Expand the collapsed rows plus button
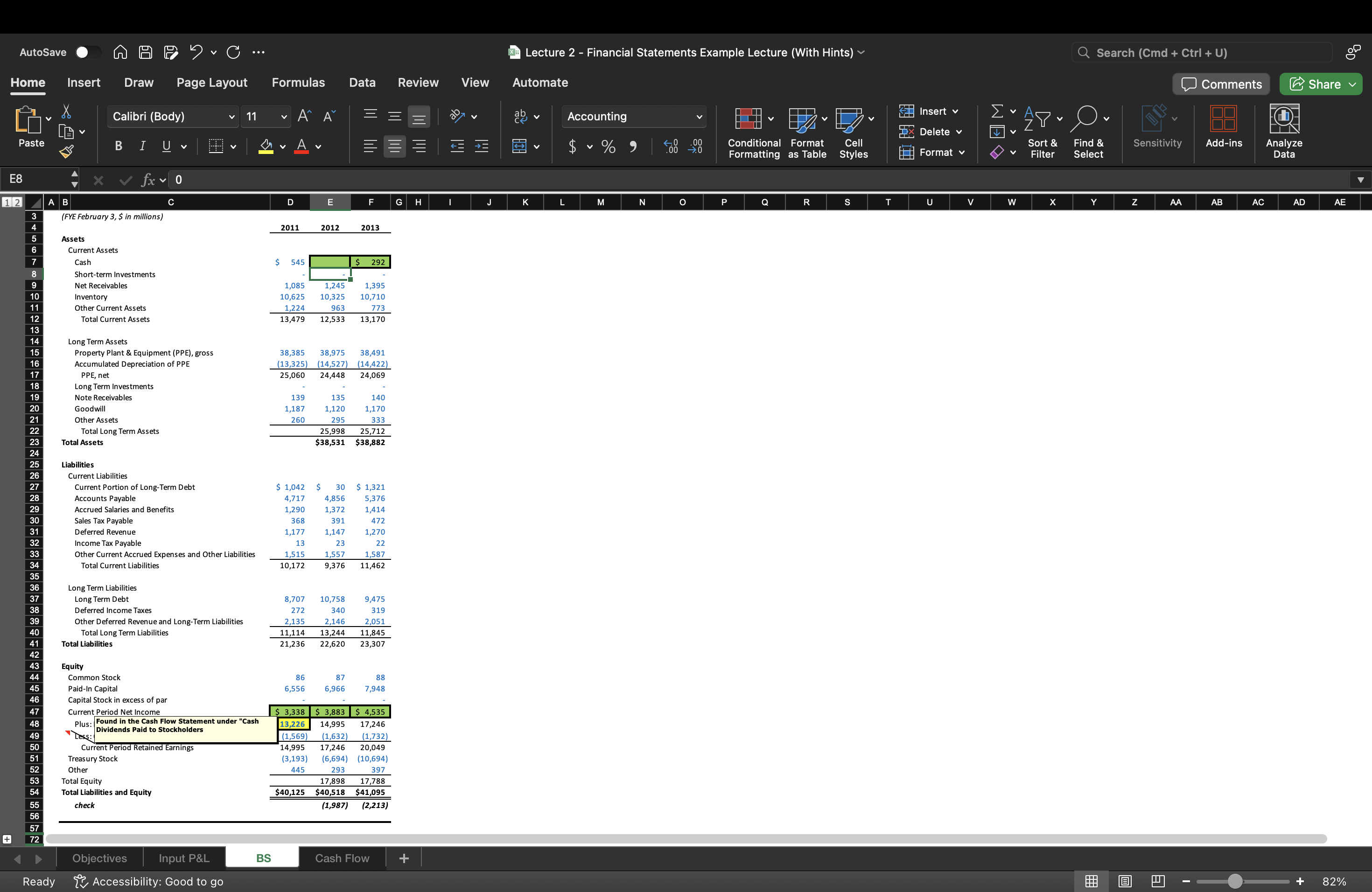Screen dimensions: 1372x892 point(7,839)
